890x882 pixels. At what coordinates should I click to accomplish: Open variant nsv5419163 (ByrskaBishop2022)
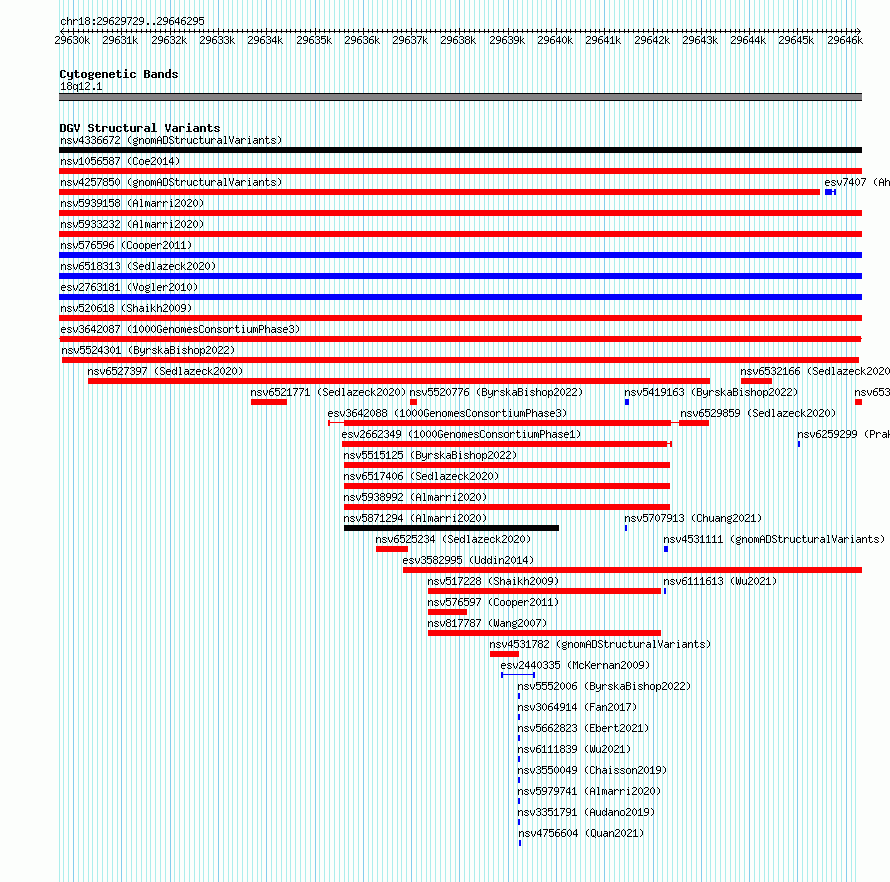(711, 392)
